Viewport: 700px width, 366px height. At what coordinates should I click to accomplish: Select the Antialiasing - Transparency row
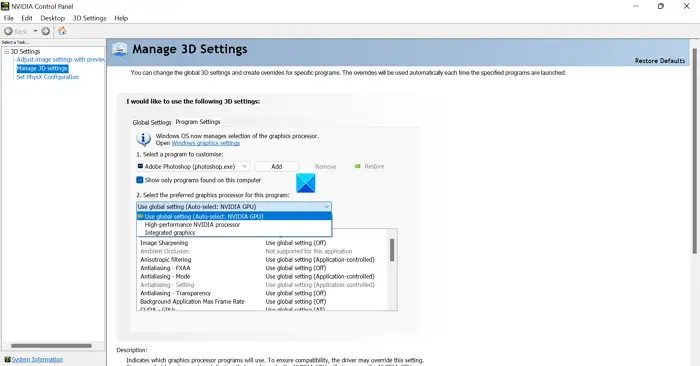point(262,293)
